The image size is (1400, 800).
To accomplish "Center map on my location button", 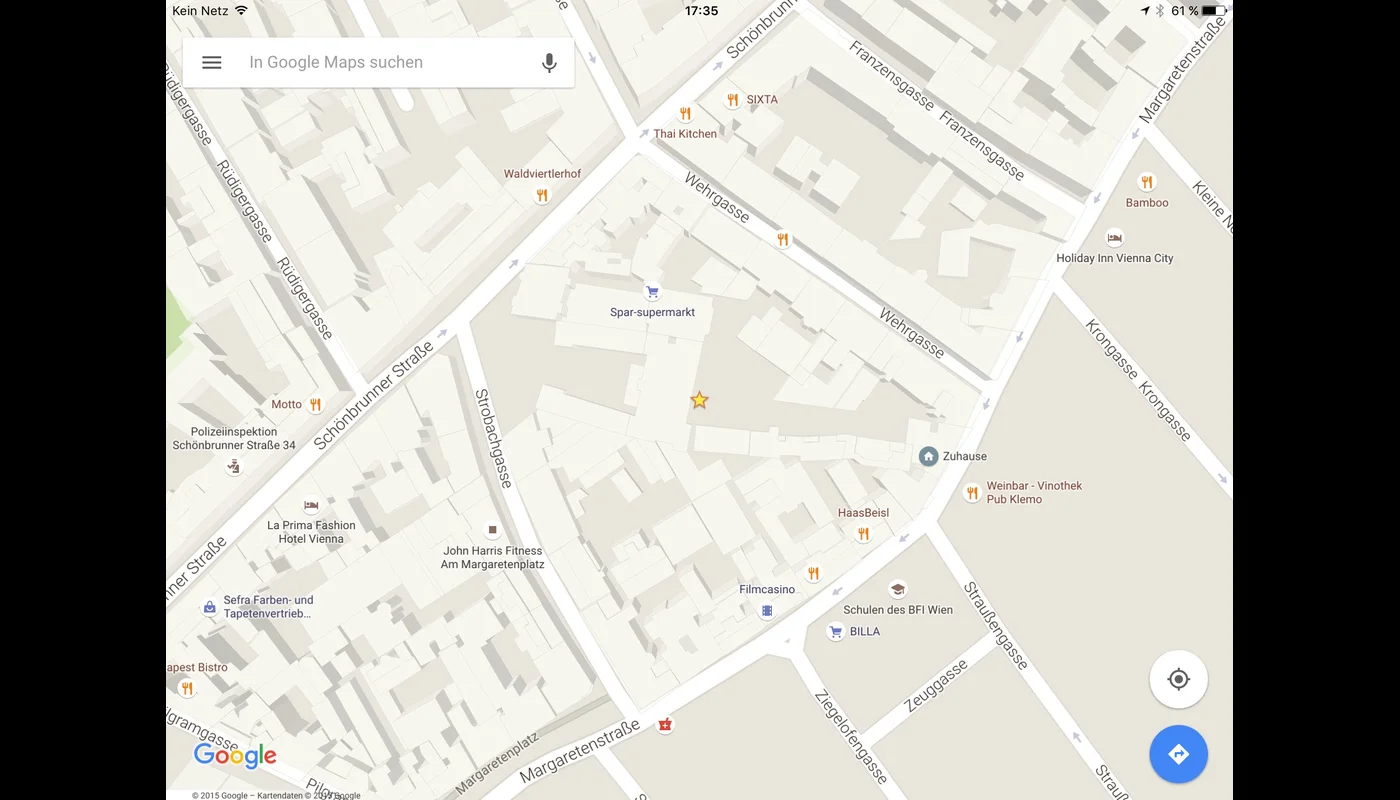I will pyautogui.click(x=1179, y=680).
